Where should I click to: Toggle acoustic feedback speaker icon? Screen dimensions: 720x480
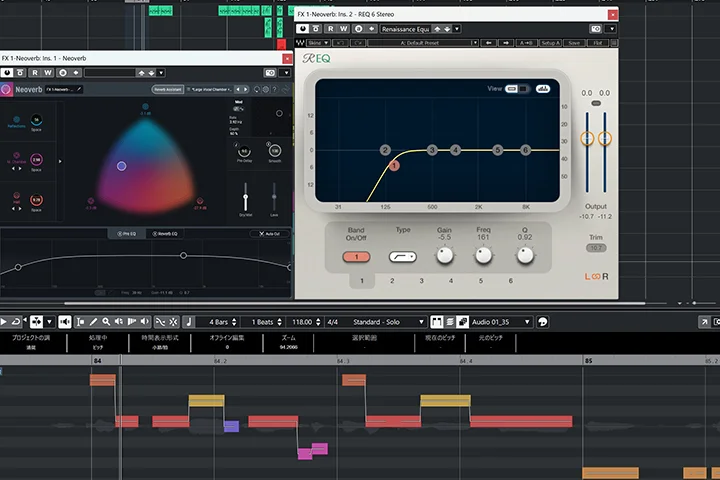point(65,322)
